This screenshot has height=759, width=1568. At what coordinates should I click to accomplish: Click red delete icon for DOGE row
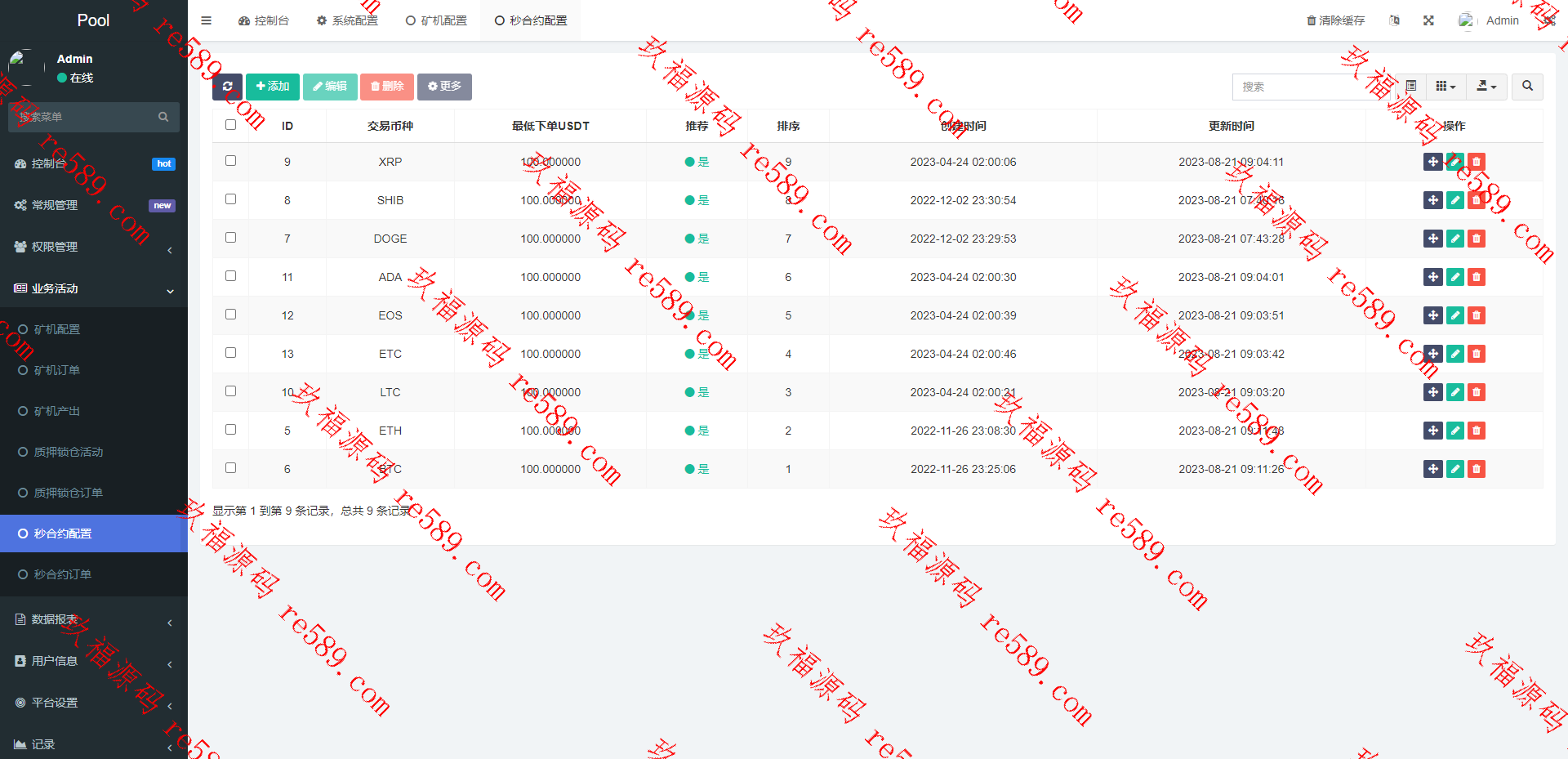pyautogui.click(x=1476, y=239)
